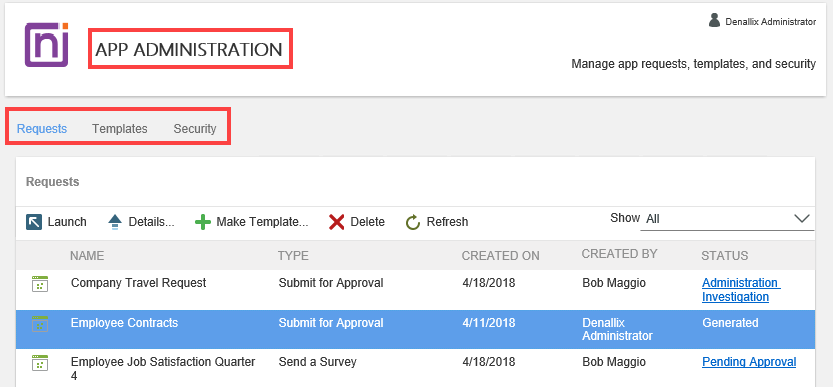The width and height of the screenshot is (833, 387).
Task: Click the Delete button label
Action: (x=368, y=222)
